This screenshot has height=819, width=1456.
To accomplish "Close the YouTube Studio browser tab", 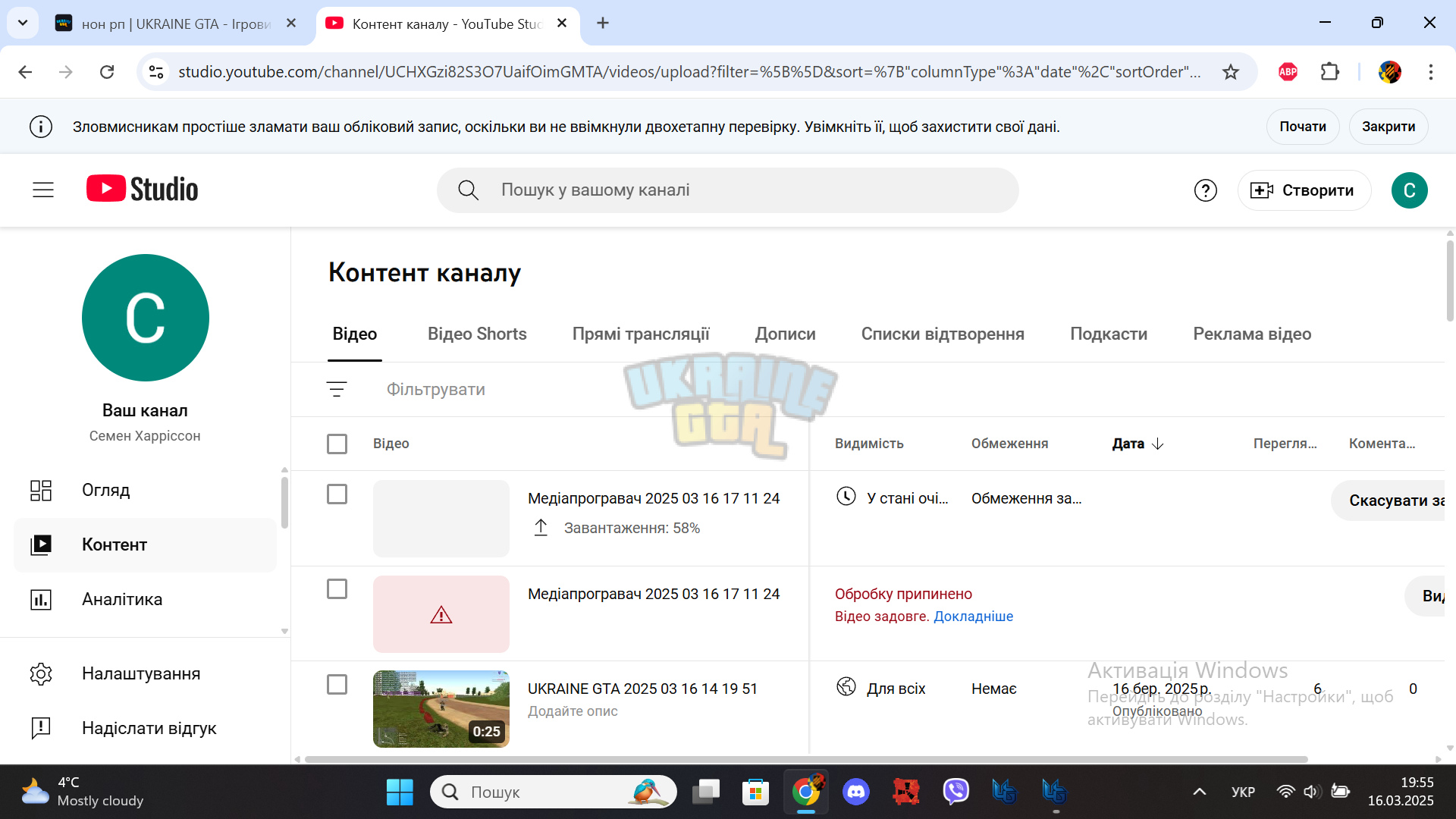I will [x=562, y=24].
